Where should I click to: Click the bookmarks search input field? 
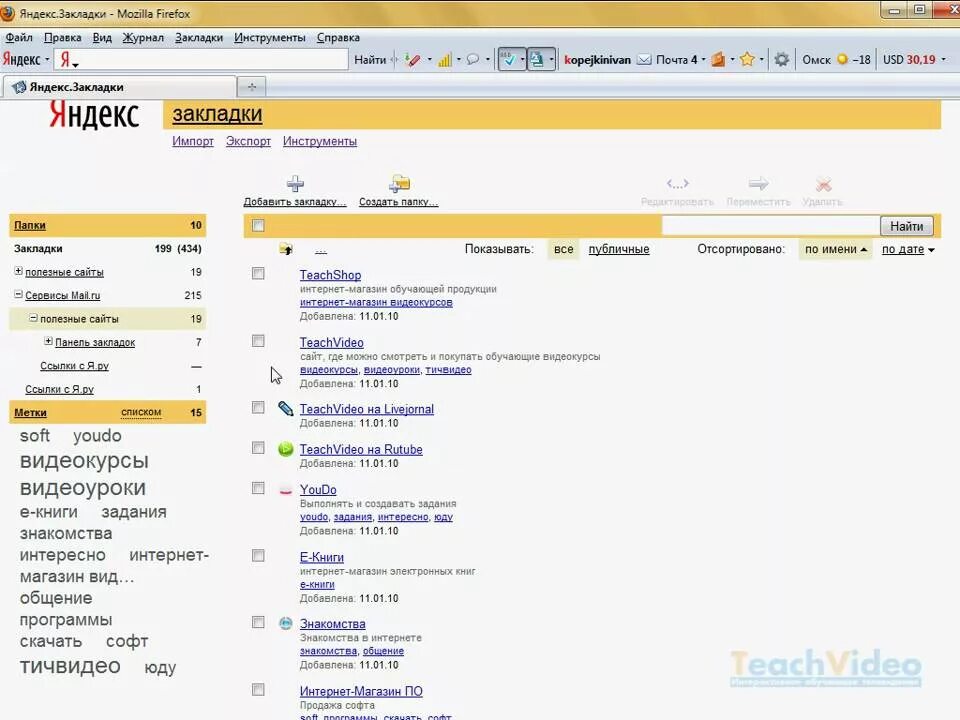pos(770,226)
